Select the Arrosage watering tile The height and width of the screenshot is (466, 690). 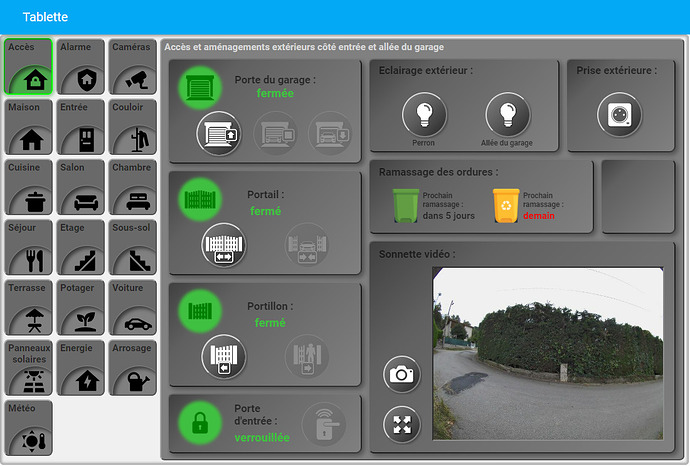pos(132,366)
